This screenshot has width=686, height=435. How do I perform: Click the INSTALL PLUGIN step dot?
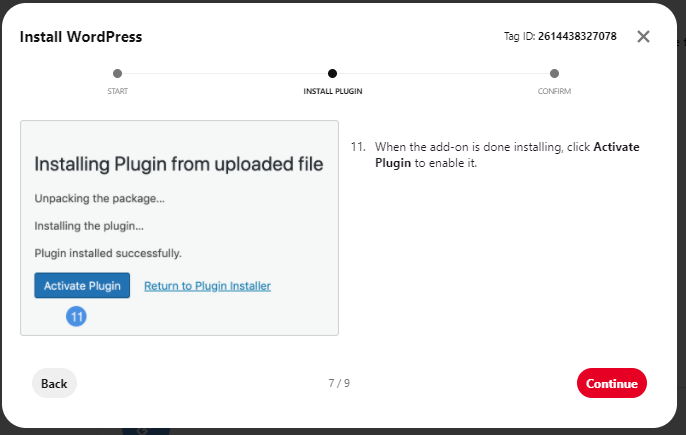332,74
